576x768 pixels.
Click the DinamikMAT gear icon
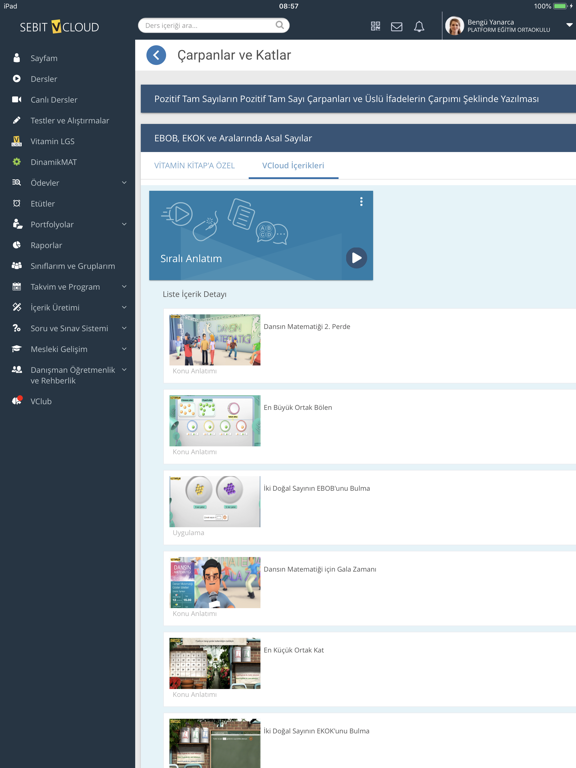pos(17,162)
